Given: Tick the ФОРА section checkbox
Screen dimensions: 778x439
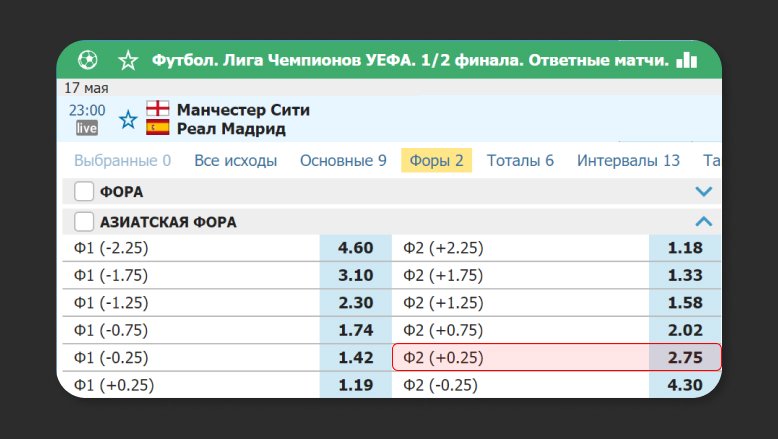Looking at the screenshot, I should pos(84,191).
